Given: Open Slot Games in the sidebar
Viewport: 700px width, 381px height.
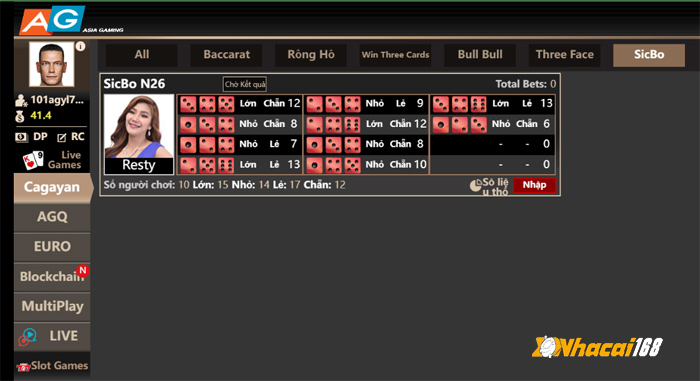Looking at the screenshot, I should [52, 366].
